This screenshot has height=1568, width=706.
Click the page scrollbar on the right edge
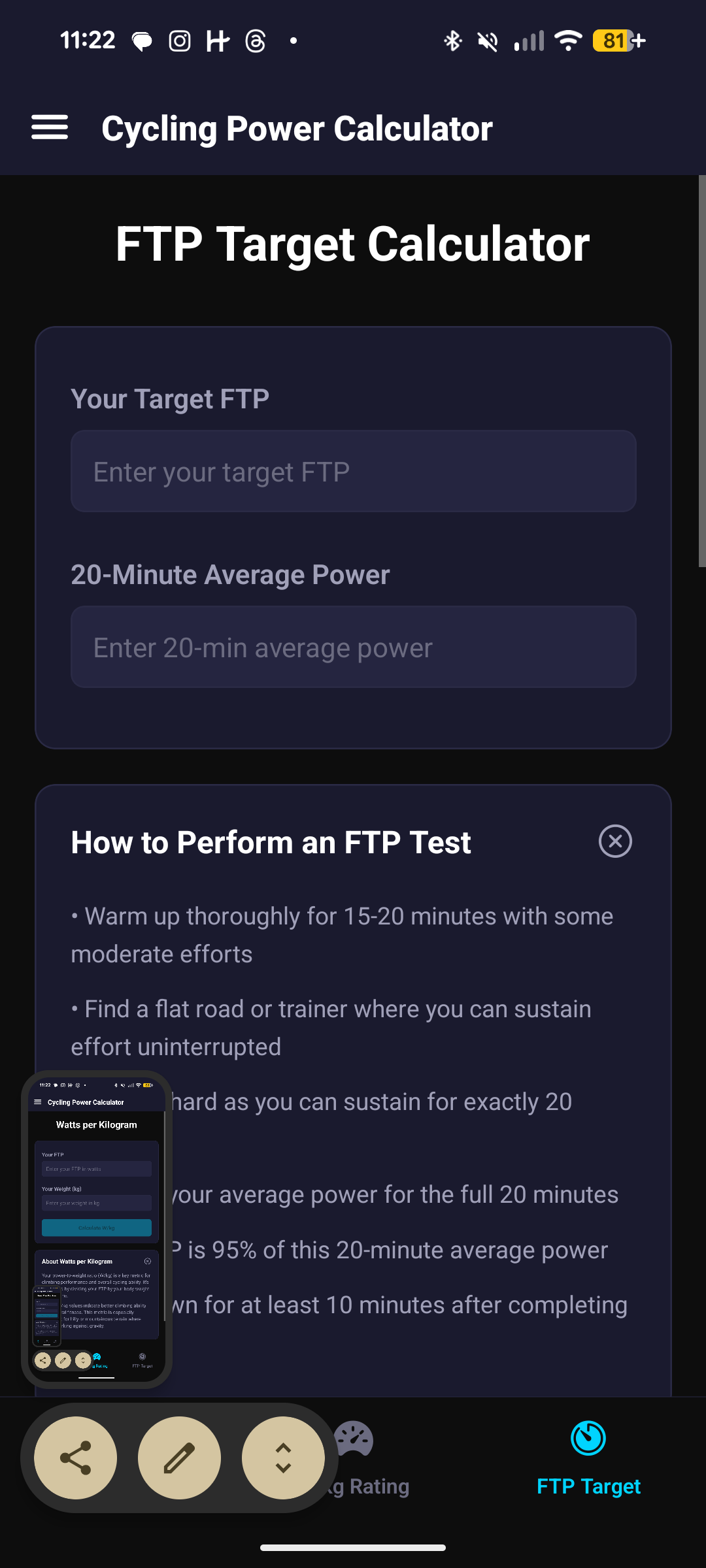(x=701, y=372)
